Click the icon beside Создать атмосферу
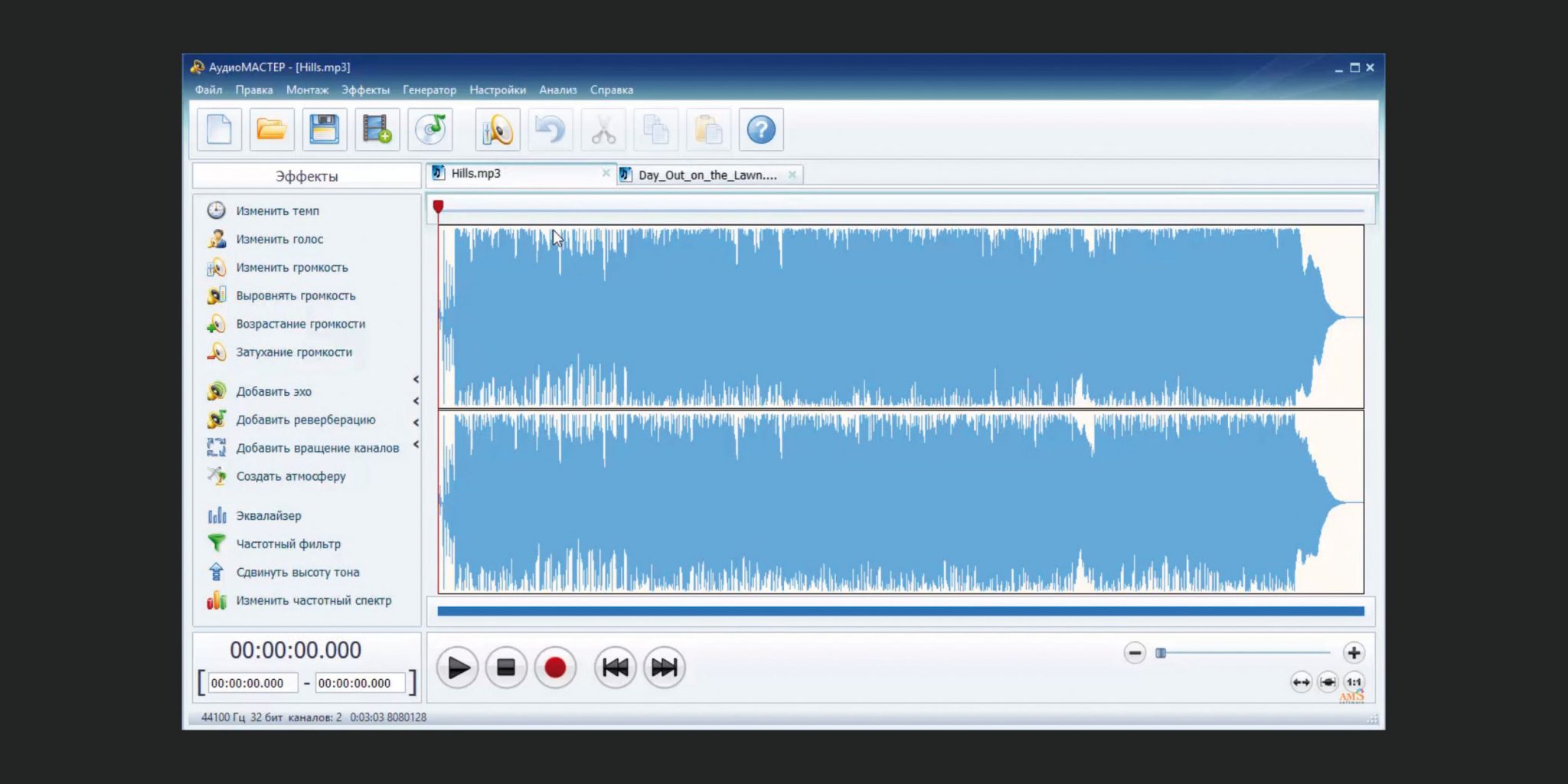Image resolution: width=1568 pixels, height=784 pixels. tap(217, 476)
